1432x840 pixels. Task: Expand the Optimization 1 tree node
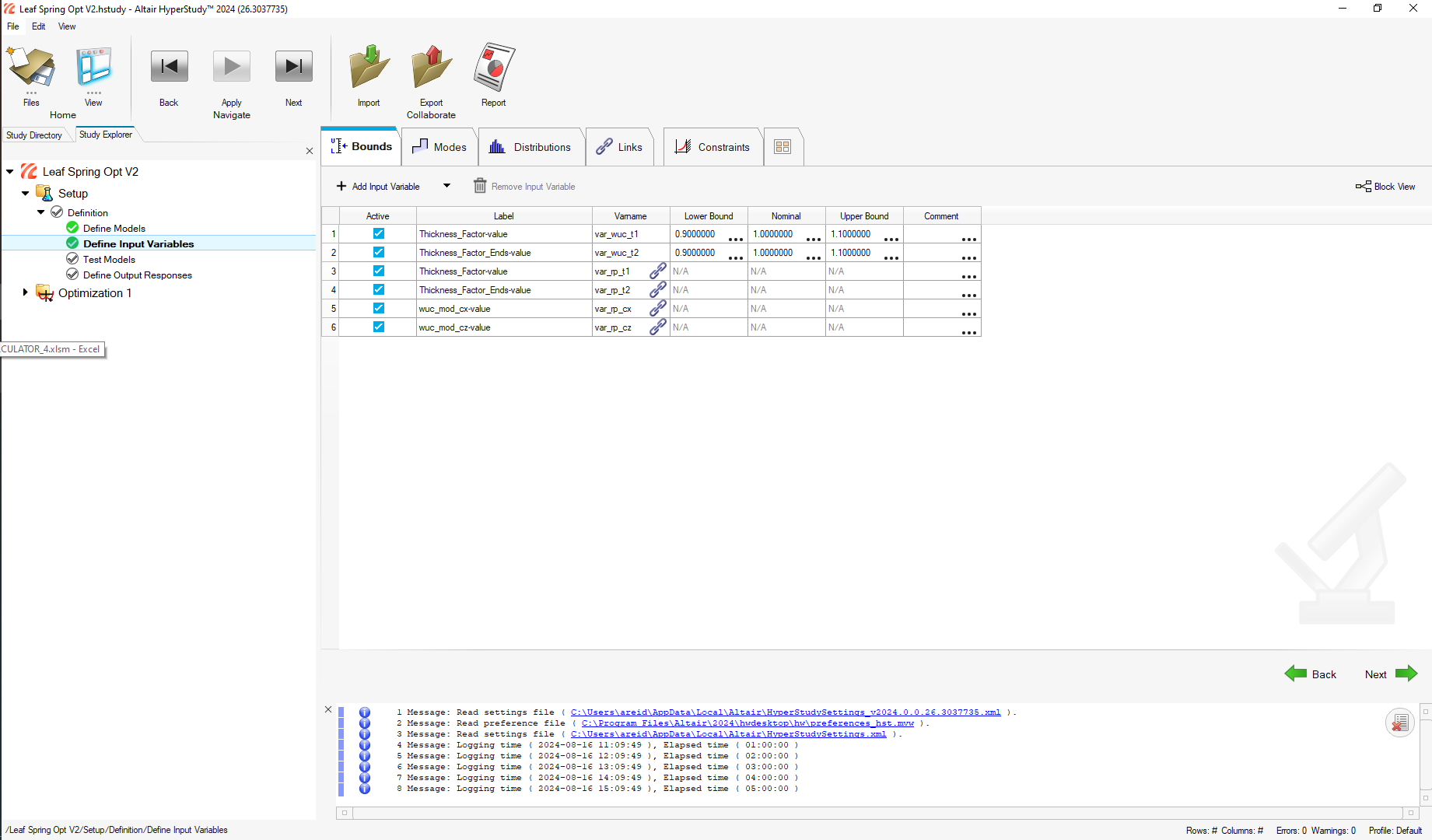[x=26, y=292]
